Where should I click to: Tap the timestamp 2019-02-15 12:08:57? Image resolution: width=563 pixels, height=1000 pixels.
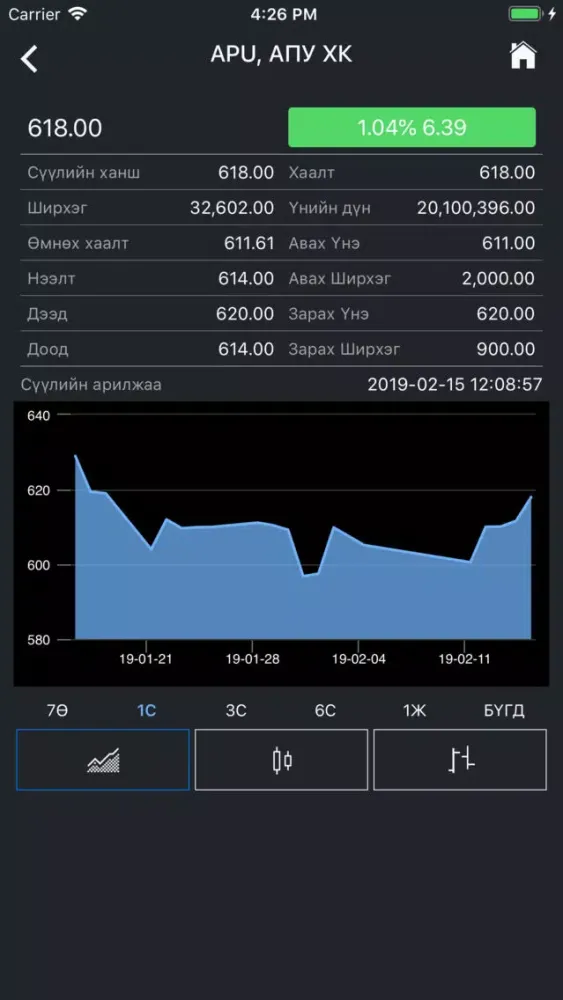click(x=455, y=385)
